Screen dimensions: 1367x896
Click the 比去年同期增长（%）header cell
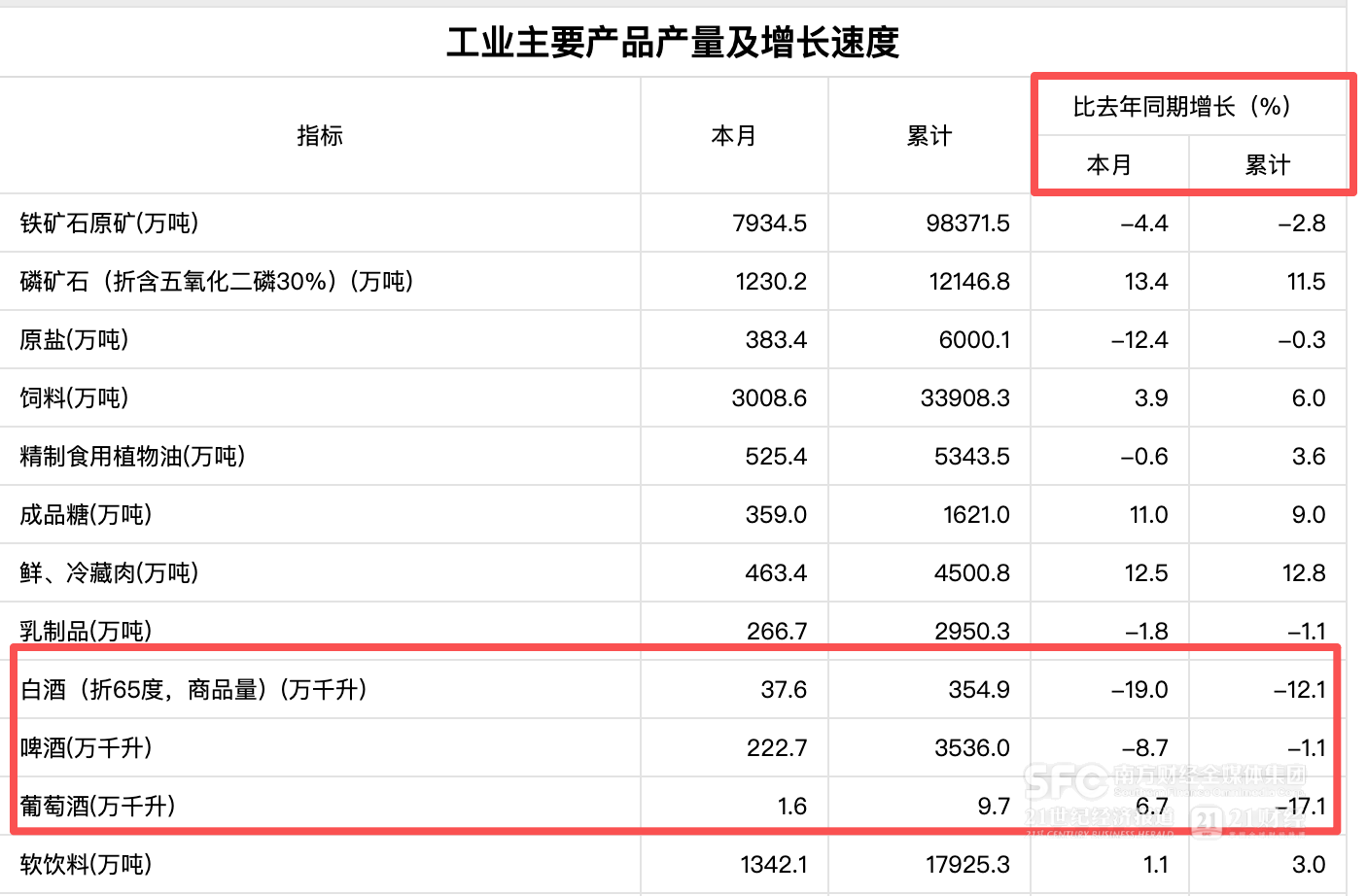click(1181, 107)
